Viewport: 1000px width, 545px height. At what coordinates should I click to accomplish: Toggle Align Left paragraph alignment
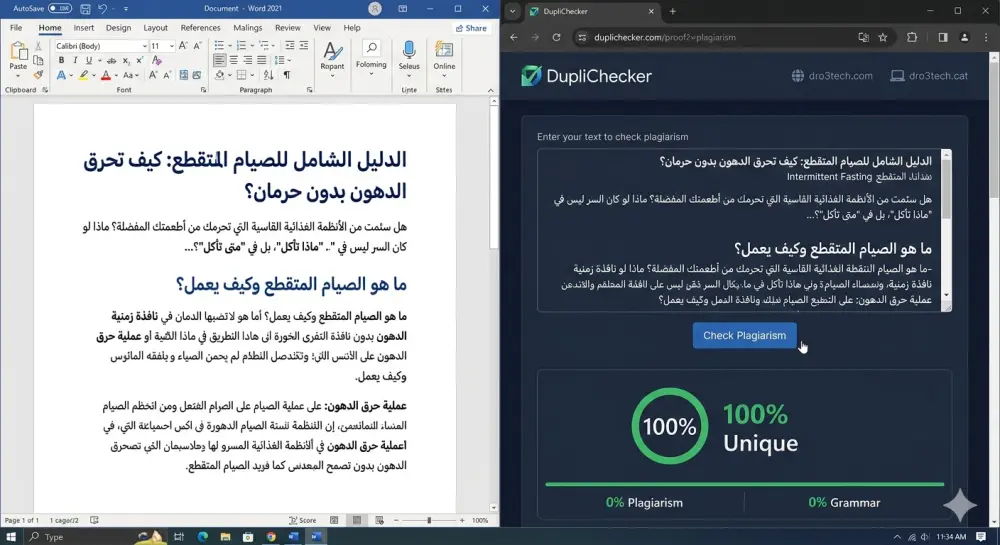pos(219,61)
